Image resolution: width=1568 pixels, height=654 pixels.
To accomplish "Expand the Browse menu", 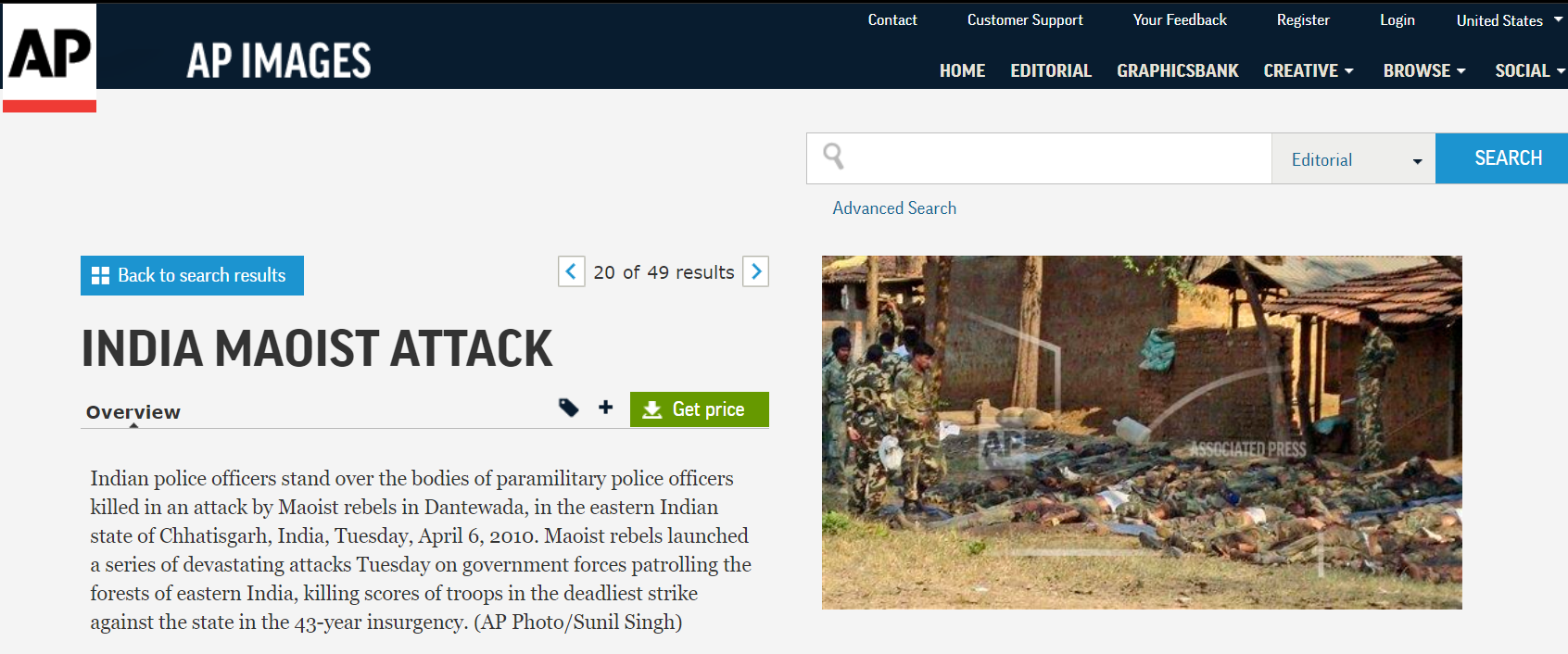I will pyautogui.click(x=1424, y=70).
